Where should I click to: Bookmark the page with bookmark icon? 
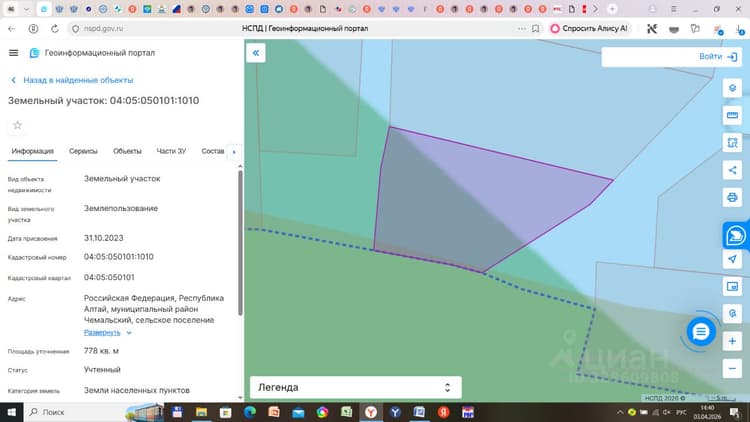[536, 29]
